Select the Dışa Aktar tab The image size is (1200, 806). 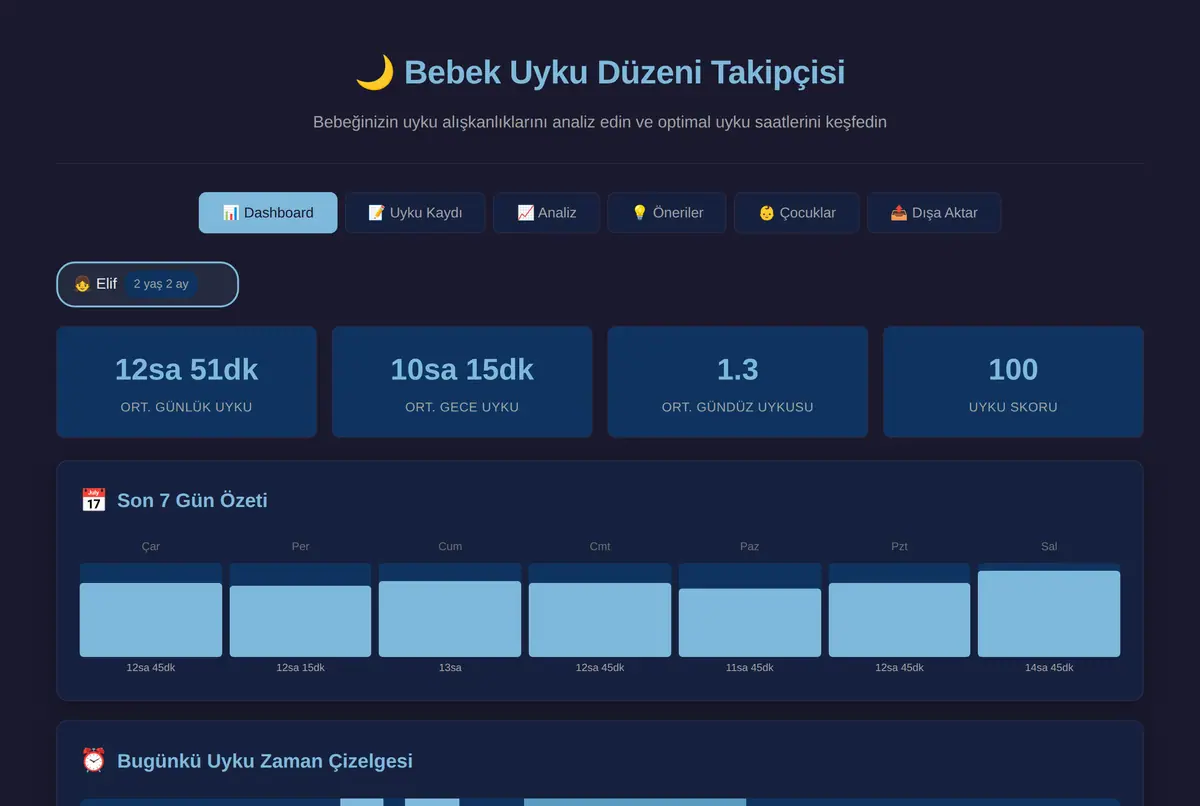(934, 212)
